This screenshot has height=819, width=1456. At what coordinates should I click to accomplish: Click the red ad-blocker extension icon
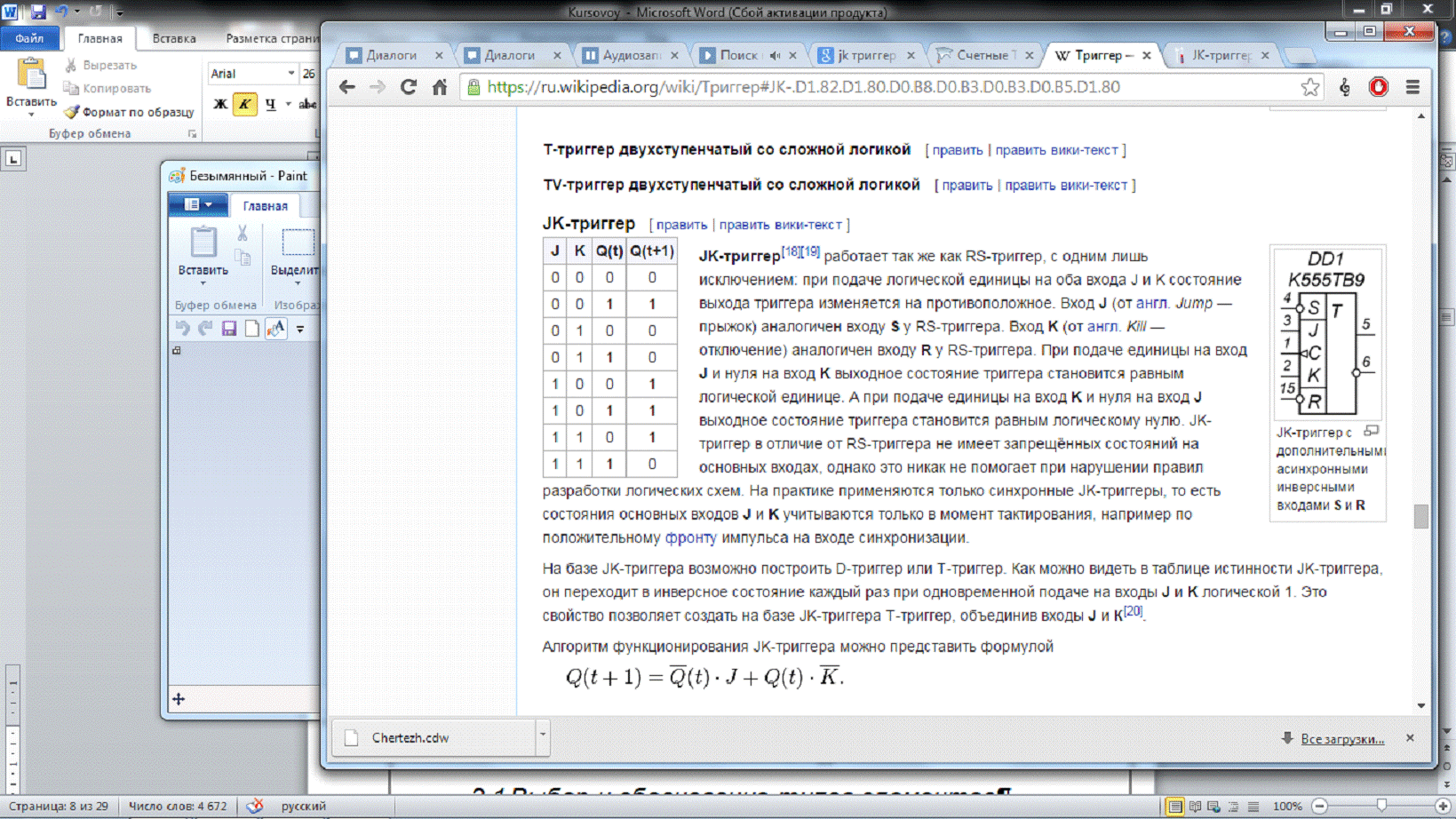1378,87
